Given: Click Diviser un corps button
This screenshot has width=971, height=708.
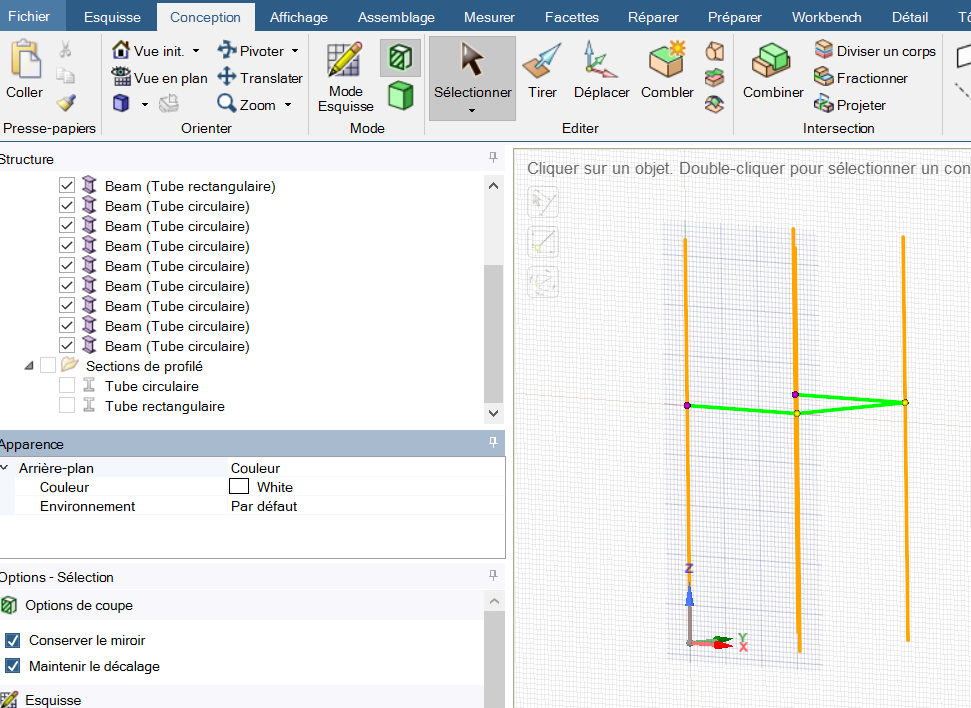Looking at the screenshot, I should (x=875, y=51).
